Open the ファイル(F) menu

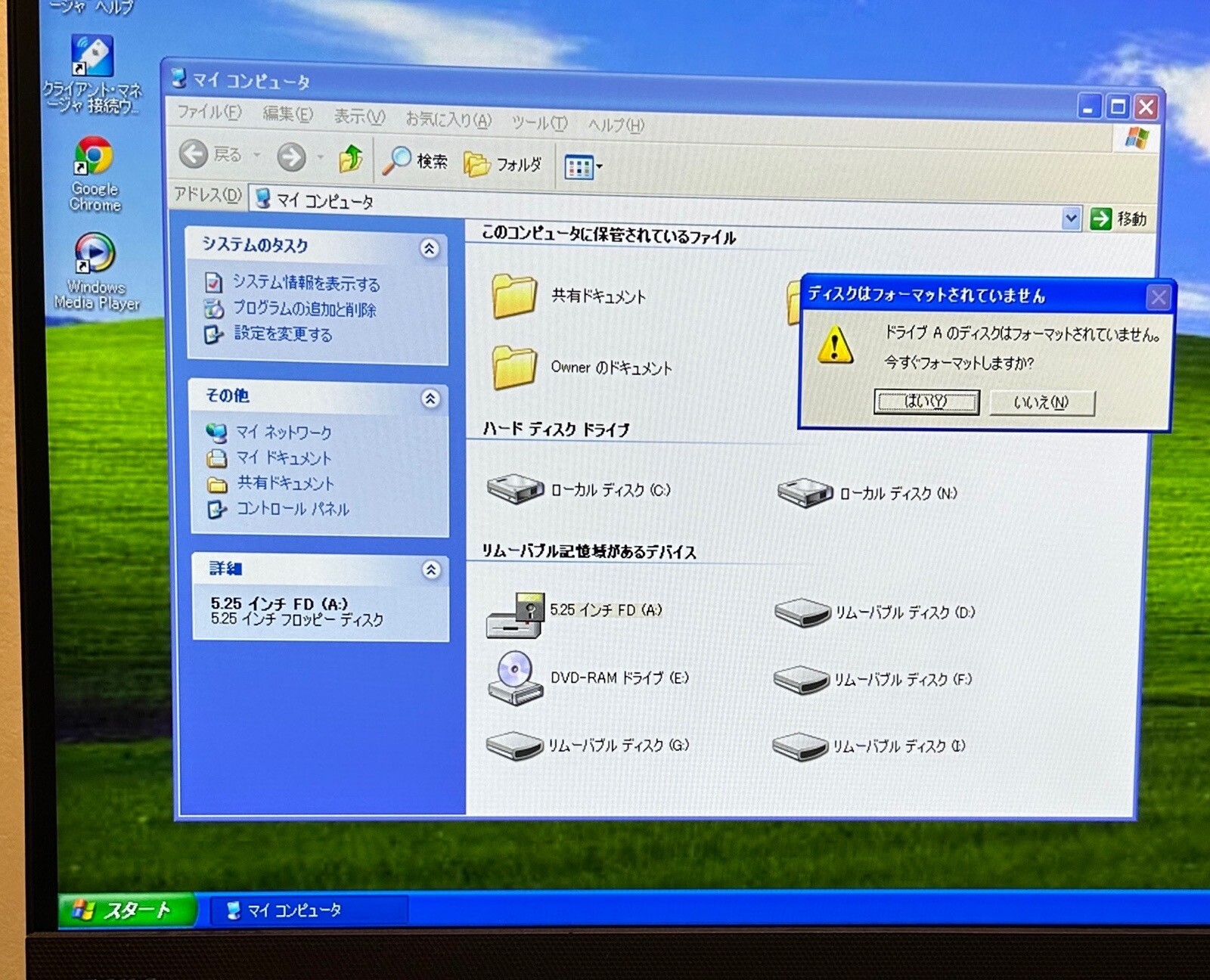pos(209,112)
